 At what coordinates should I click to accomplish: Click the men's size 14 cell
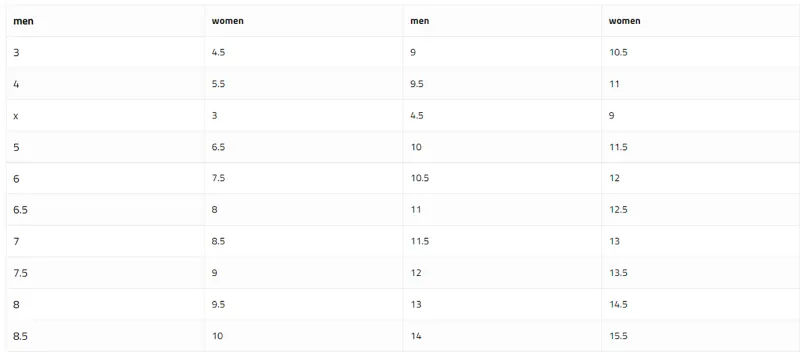click(x=502, y=336)
